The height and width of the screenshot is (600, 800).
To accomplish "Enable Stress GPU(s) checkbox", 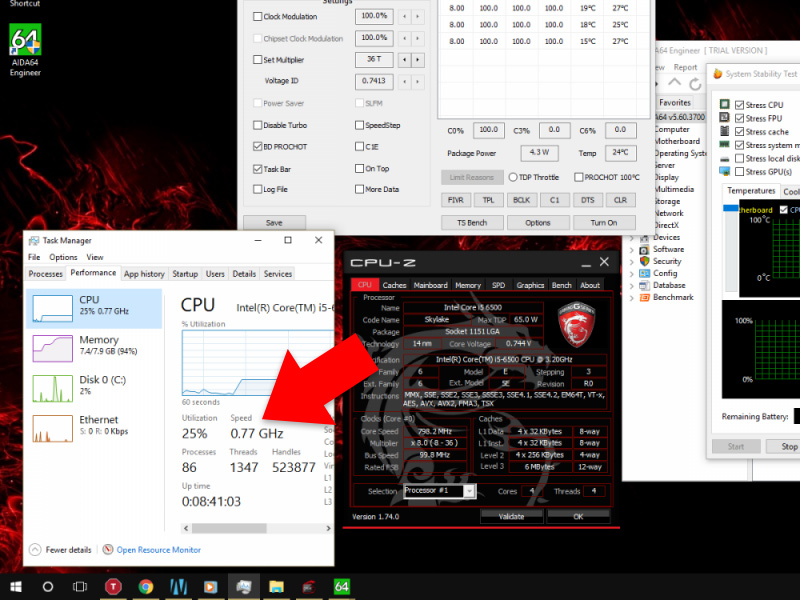I will click(x=739, y=171).
